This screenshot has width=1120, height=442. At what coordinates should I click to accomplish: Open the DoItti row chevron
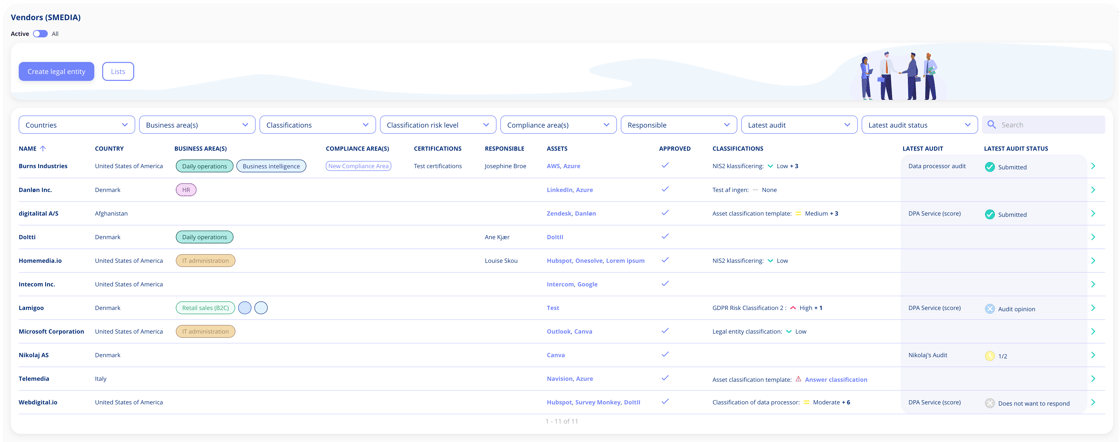(x=1093, y=237)
